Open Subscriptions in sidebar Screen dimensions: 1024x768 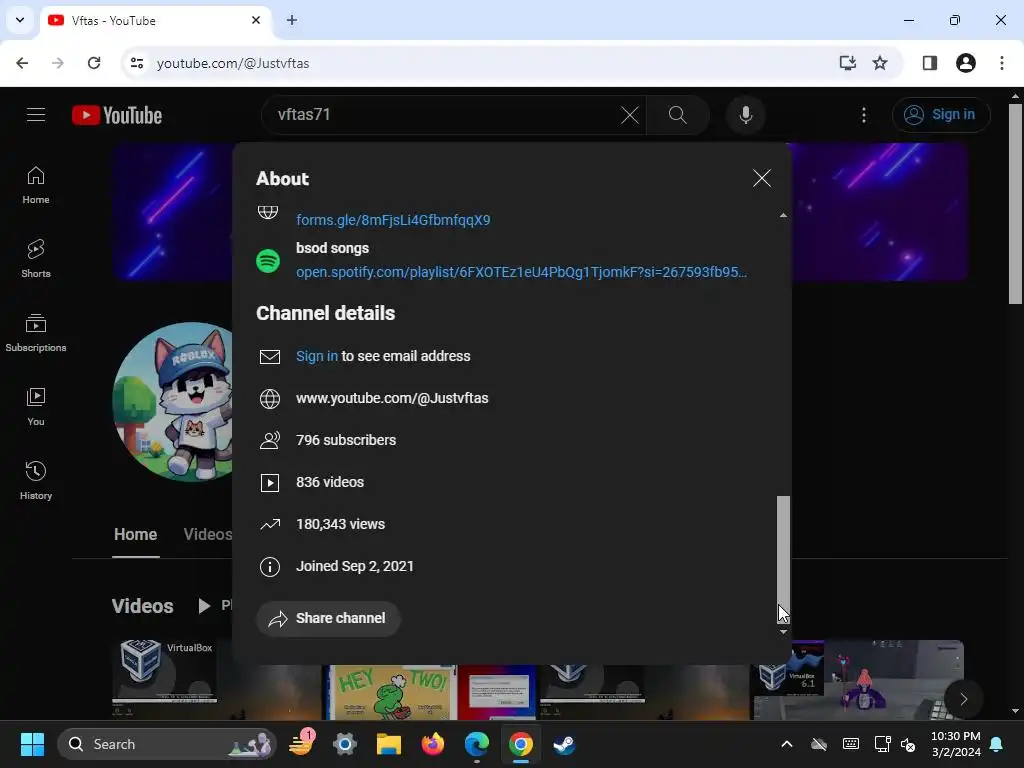[36, 333]
